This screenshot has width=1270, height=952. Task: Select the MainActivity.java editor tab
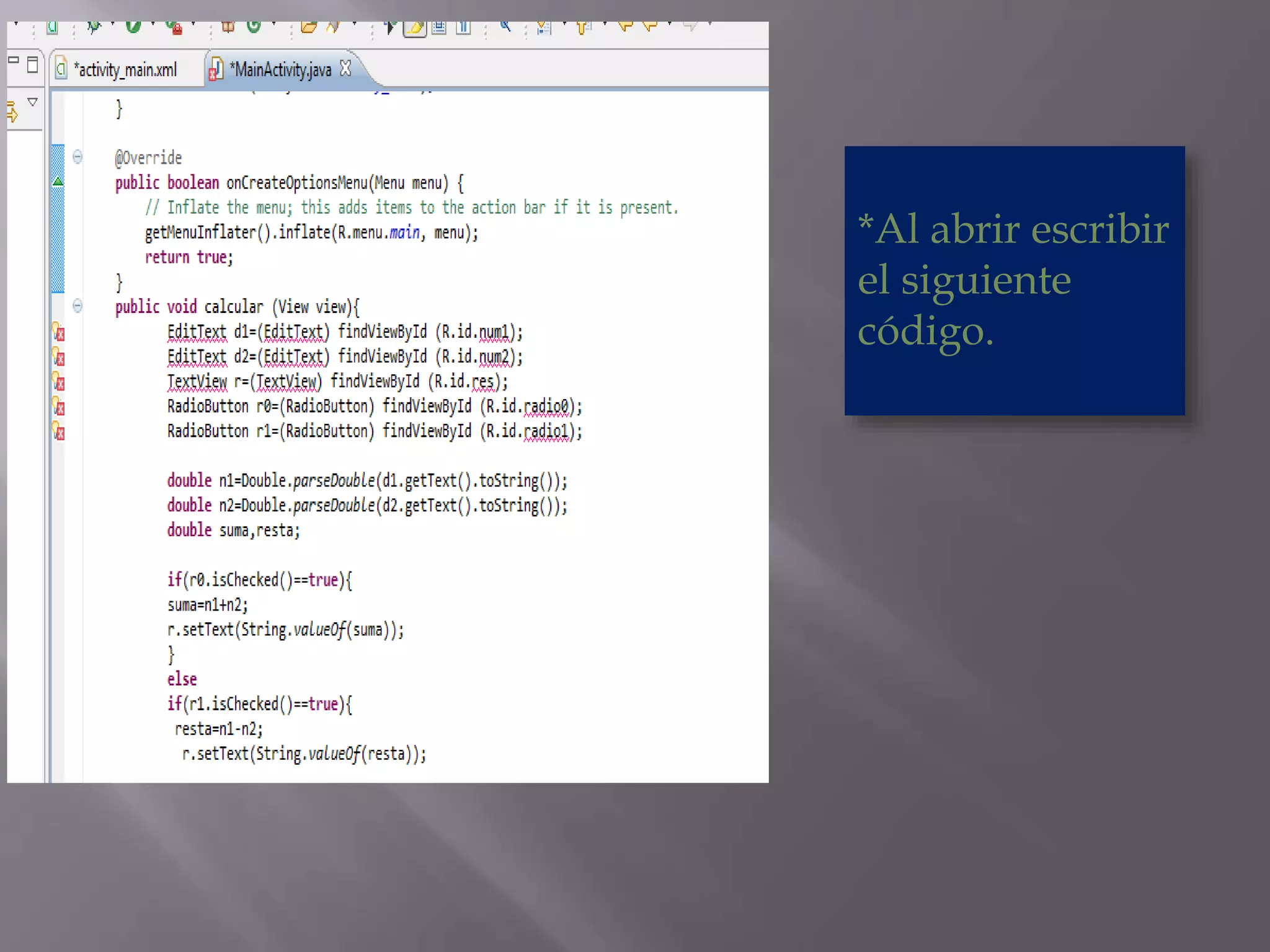282,69
